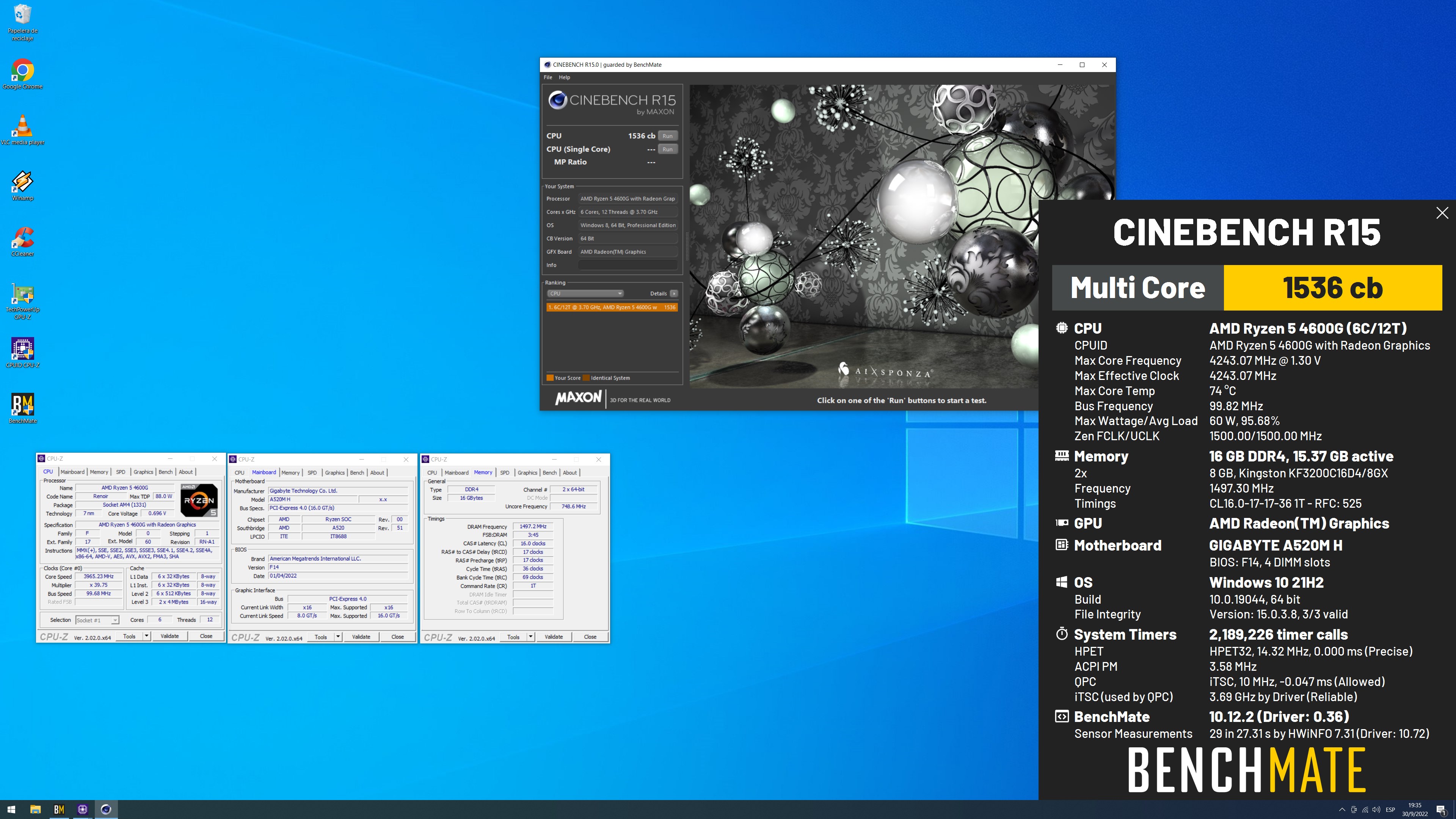1456x819 pixels.
Task: Click the Cinebench R15 logo icon
Action: pyautogui.click(x=557, y=100)
